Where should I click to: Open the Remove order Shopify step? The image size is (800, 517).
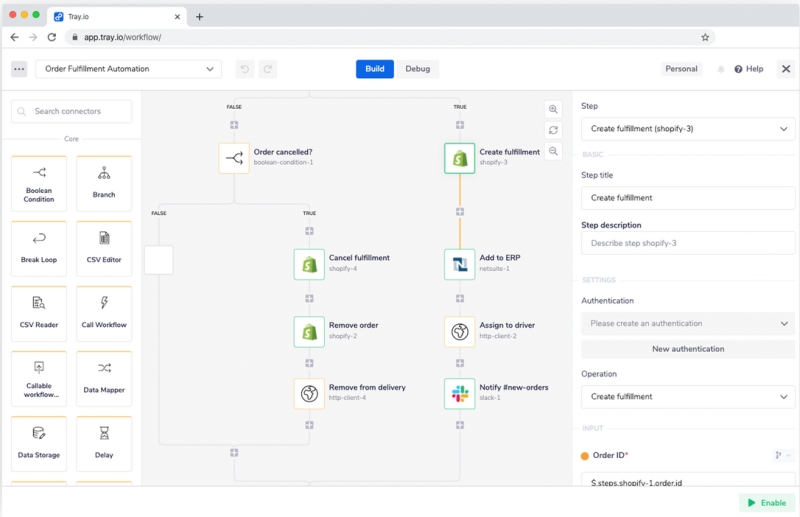(309, 332)
